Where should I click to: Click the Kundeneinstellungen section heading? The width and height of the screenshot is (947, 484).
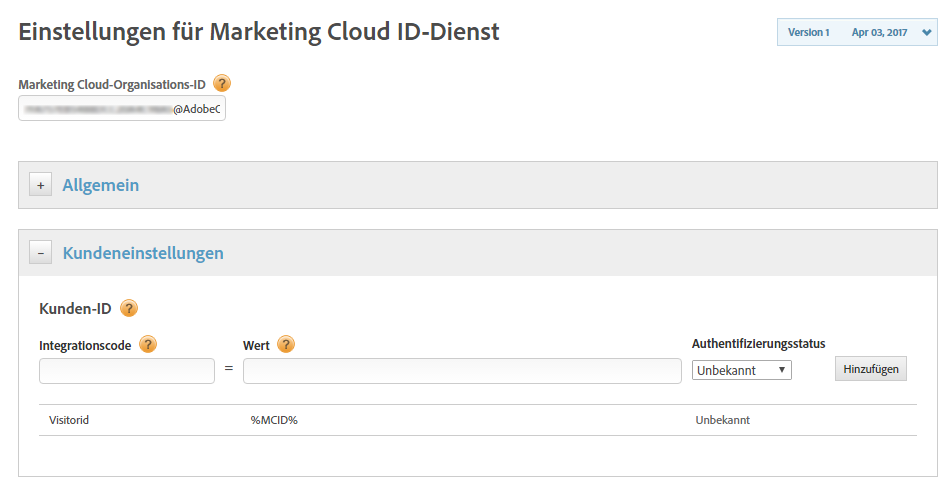[143, 253]
